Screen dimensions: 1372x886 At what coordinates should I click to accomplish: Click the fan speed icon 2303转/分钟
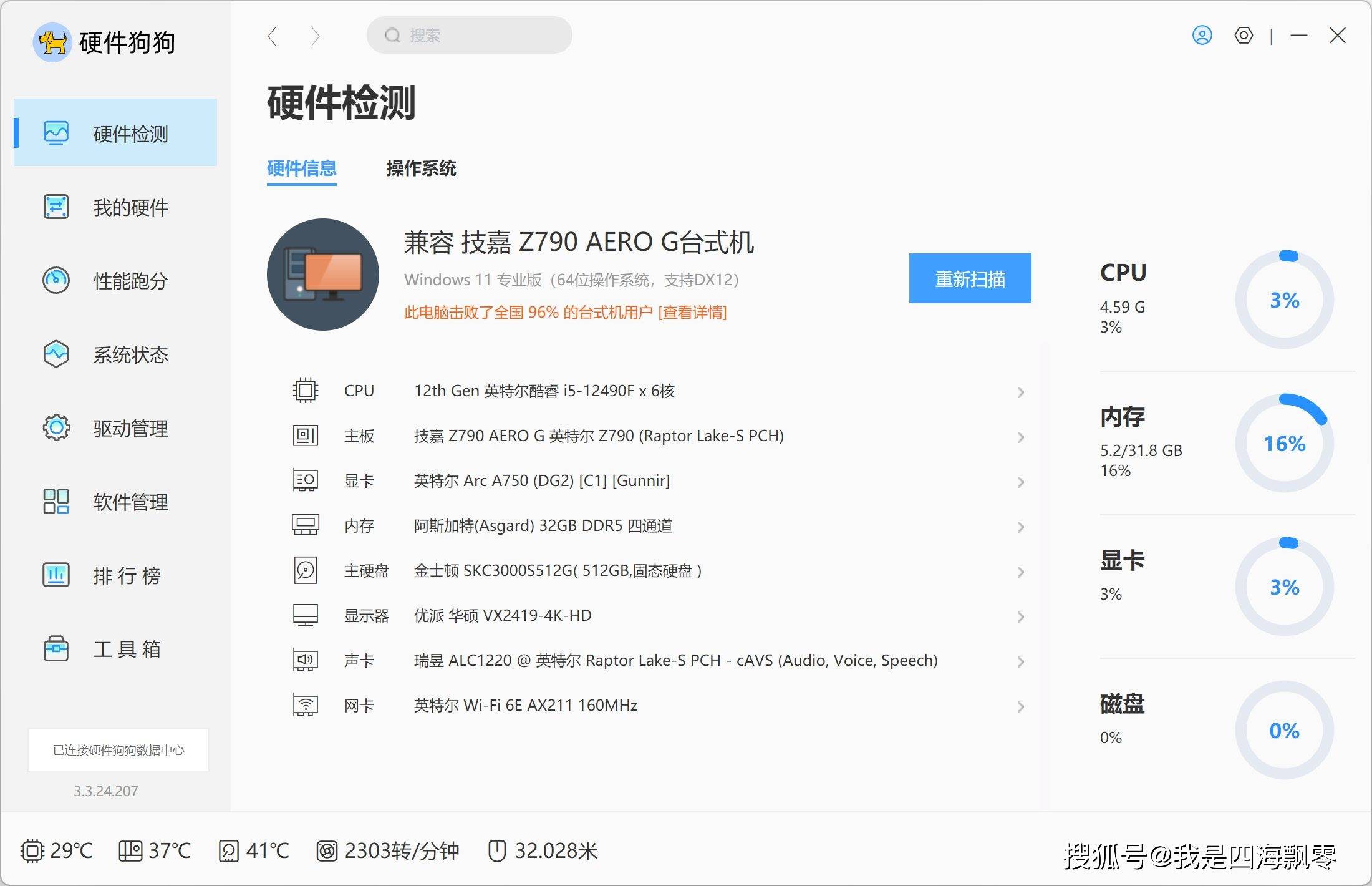pos(327,850)
